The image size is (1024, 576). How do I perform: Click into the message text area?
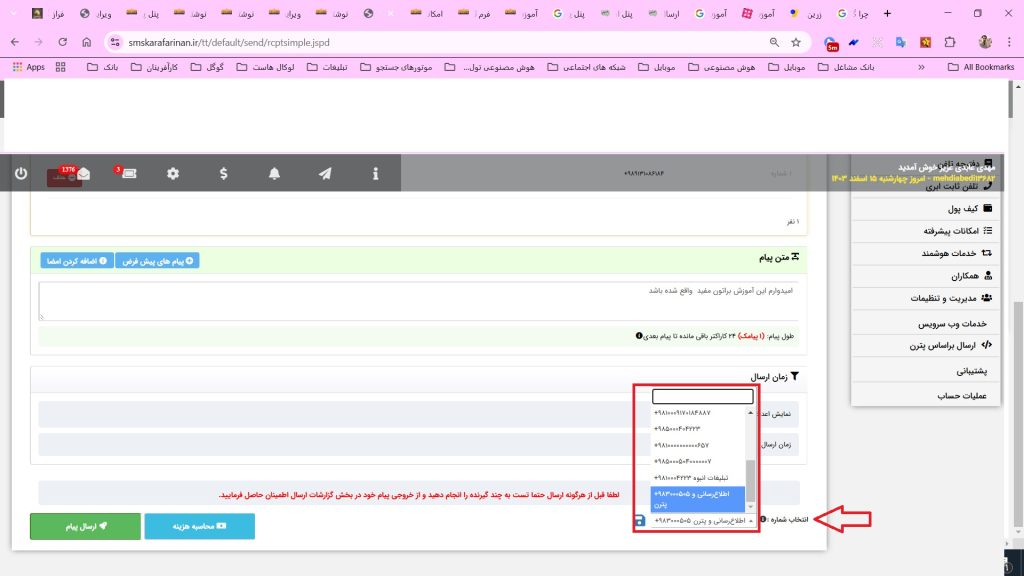point(421,301)
